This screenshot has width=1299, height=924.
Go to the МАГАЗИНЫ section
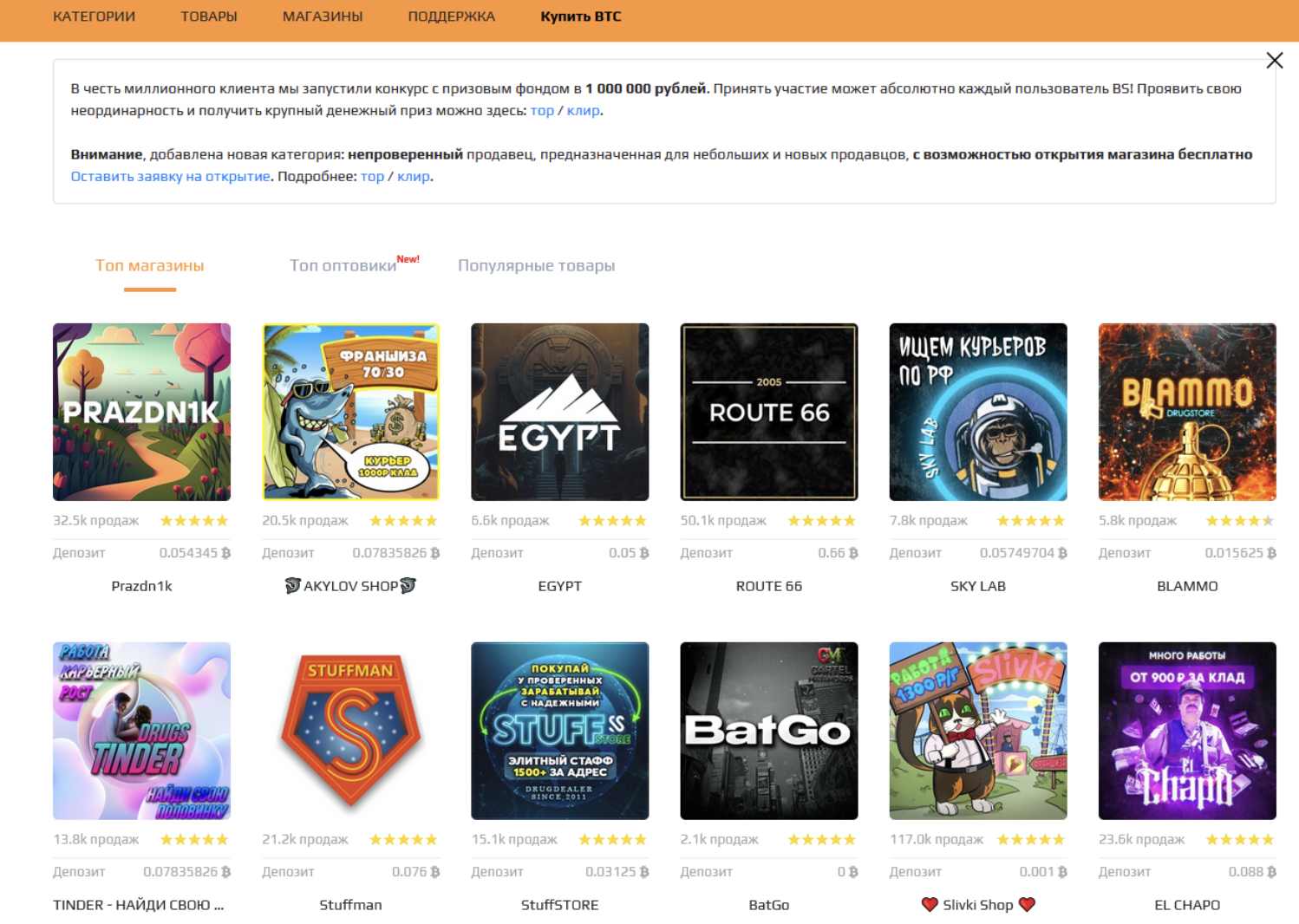pyautogui.click(x=323, y=16)
